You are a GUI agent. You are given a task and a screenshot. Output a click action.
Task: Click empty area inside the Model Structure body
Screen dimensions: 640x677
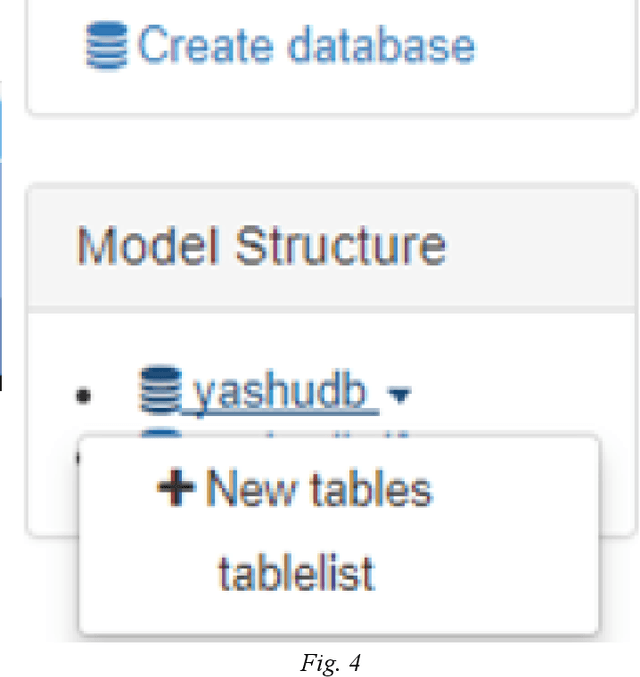(x=520, y=360)
